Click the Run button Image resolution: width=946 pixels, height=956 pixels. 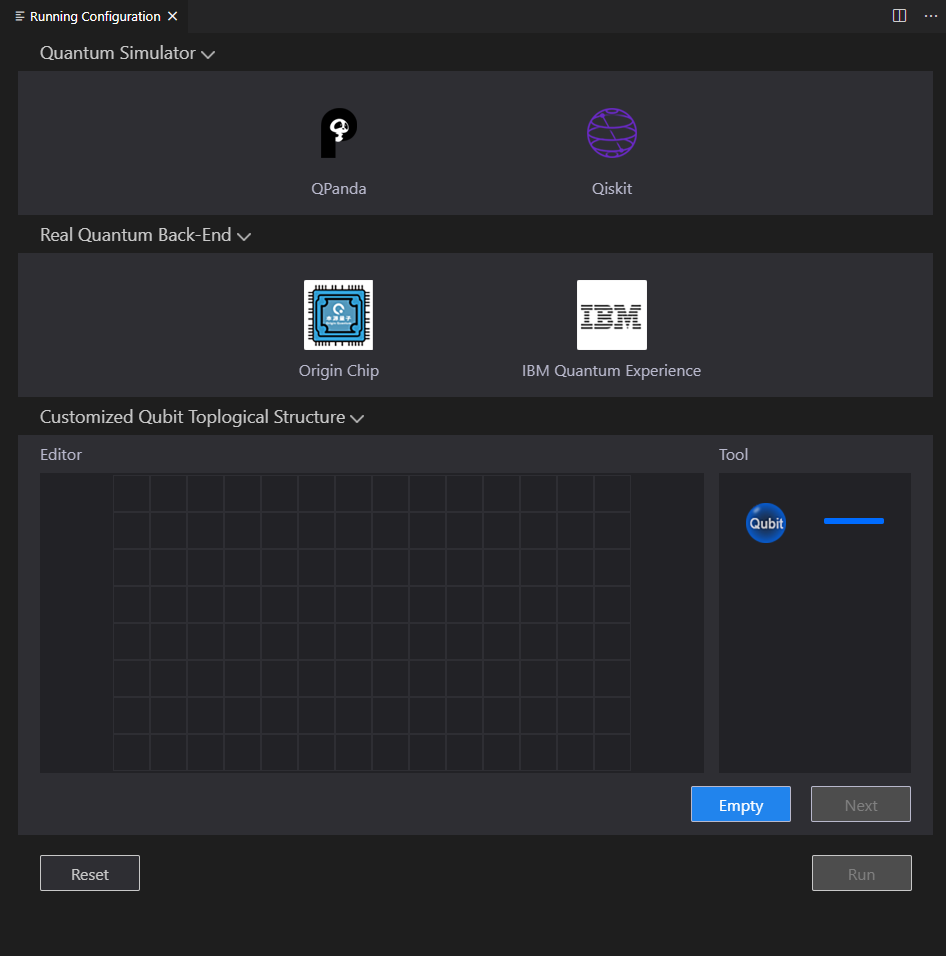[x=861, y=873]
